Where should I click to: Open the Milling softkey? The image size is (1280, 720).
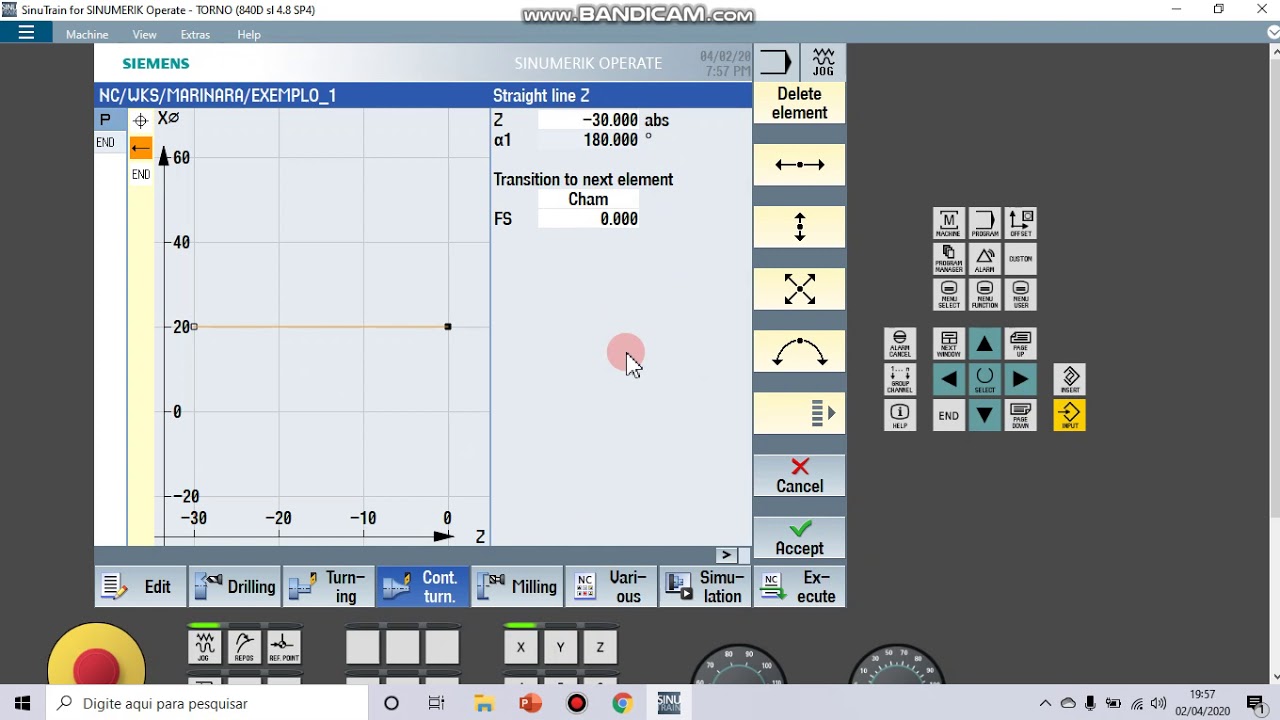[516, 587]
